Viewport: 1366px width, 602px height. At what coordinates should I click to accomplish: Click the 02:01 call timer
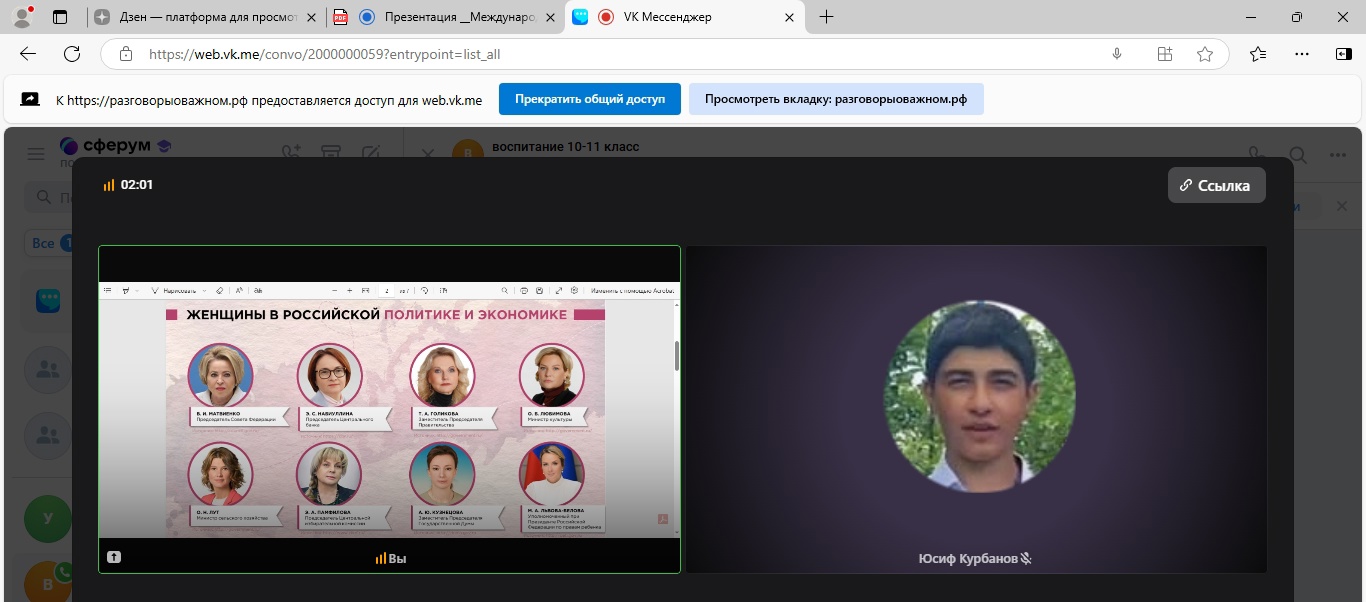pos(137,185)
